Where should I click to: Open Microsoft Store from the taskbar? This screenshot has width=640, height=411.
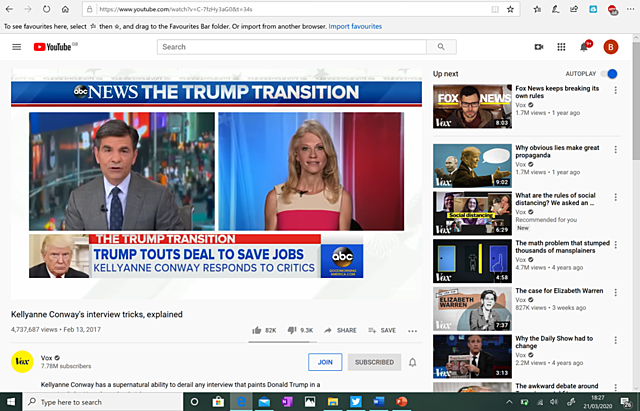(x=218, y=402)
